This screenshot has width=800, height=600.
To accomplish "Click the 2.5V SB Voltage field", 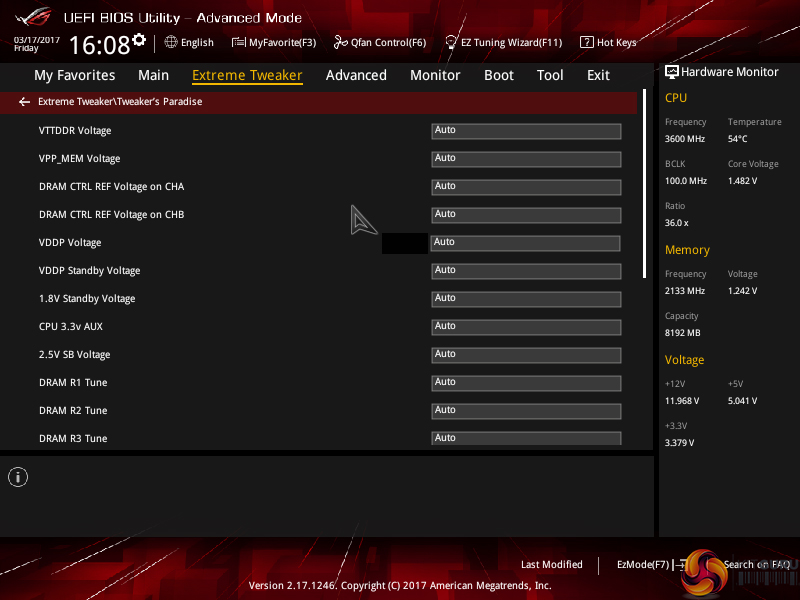I will pyautogui.click(x=526, y=355).
